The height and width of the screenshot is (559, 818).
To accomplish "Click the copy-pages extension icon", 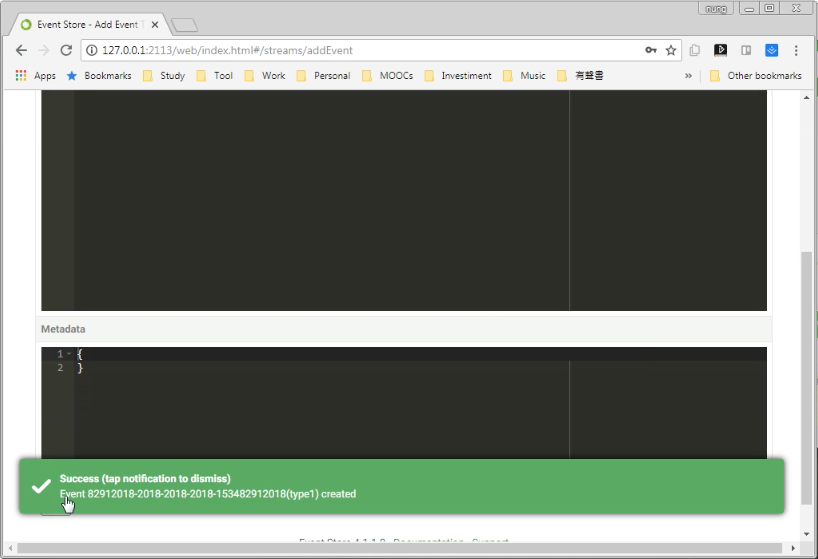I will (694, 50).
